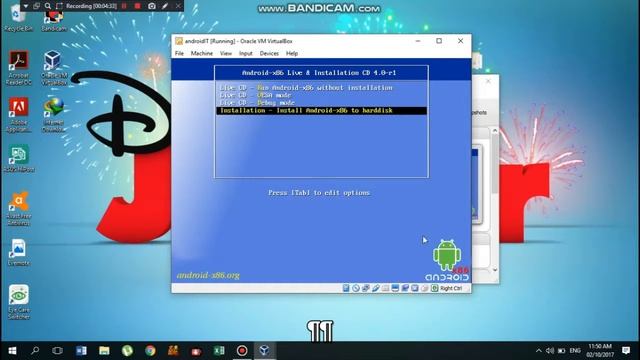Image resolution: width=640 pixels, height=360 pixels.
Task: Open the Devices menu
Action: pyautogui.click(x=269, y=53)
